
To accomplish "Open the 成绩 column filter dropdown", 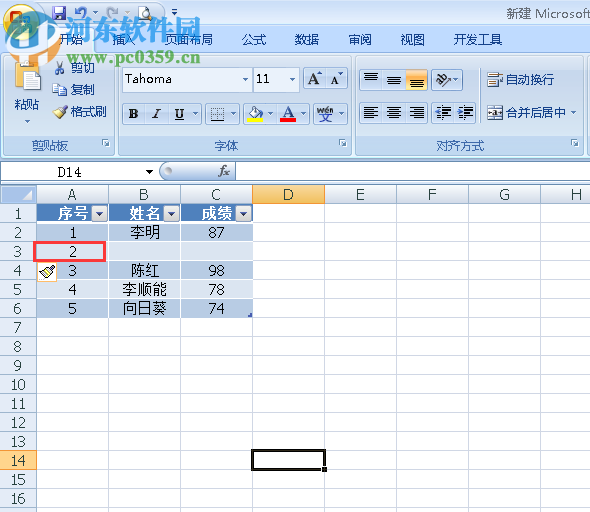I will coord(243,214).
